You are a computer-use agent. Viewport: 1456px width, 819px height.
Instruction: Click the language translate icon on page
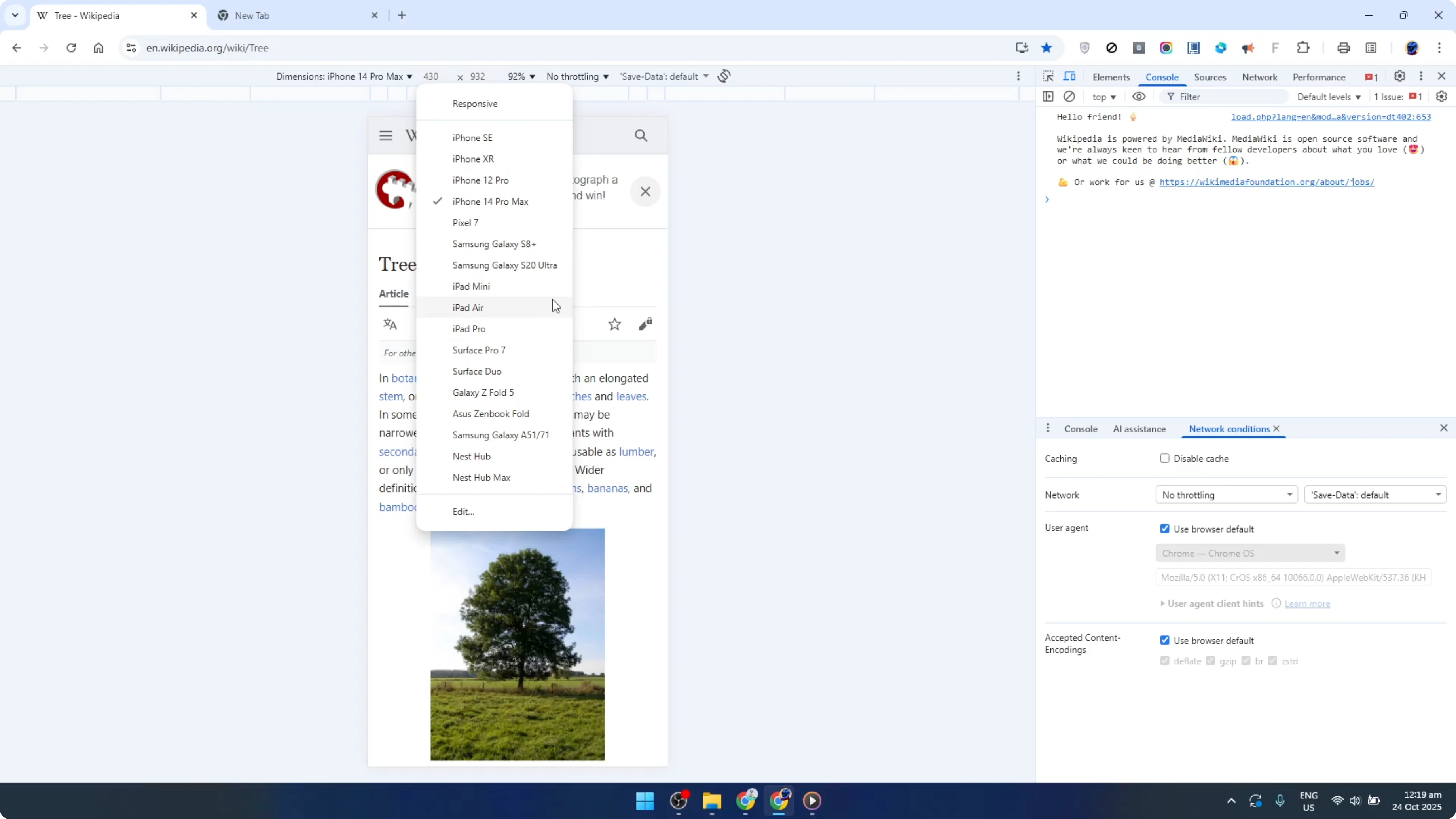click(390, 324)
